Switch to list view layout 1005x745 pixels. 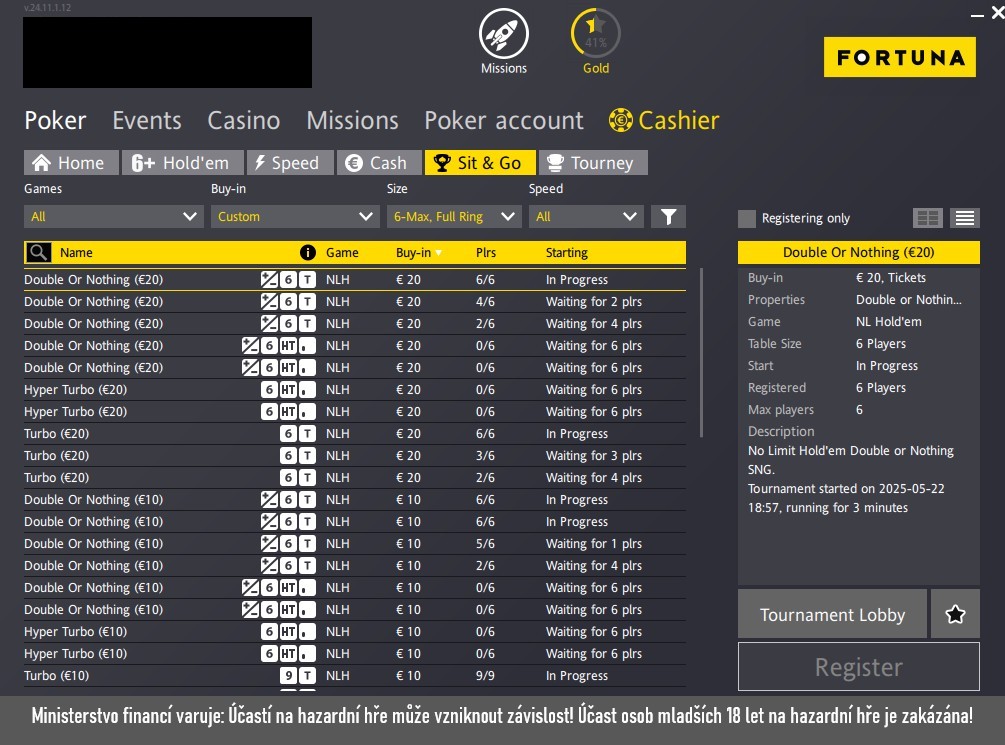click(x=965, y=218)
